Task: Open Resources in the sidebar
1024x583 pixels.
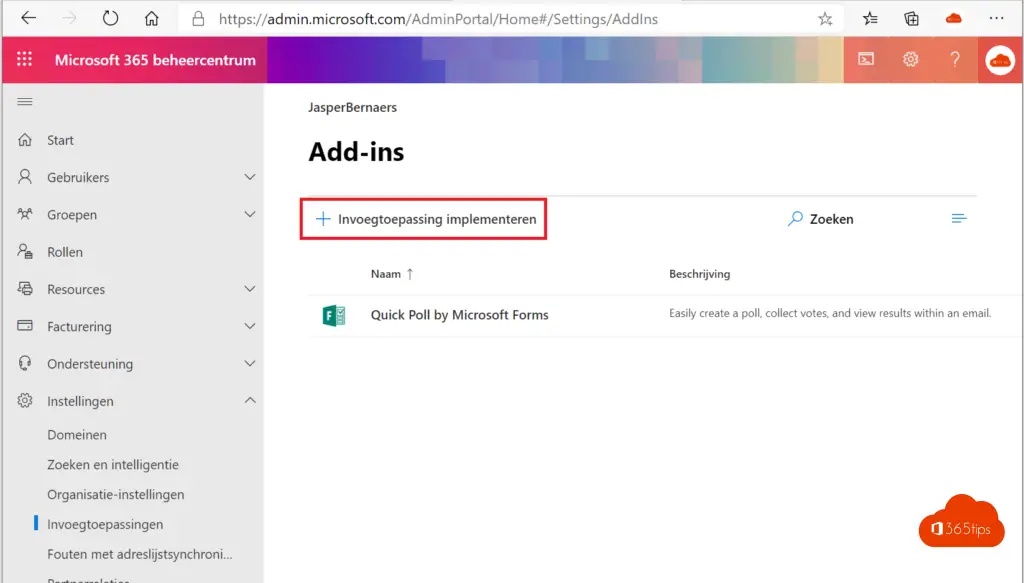Action: pos(76,289)
